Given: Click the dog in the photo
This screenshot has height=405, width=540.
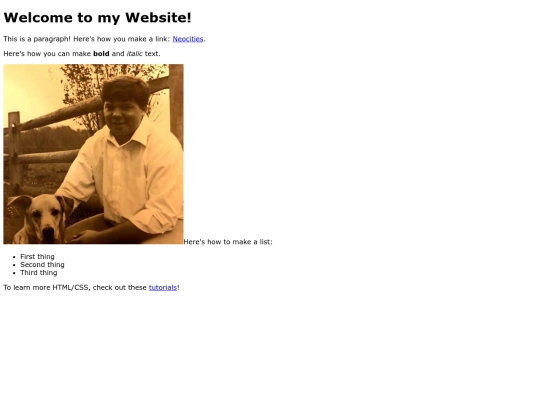Looking at the screenshot, I should point(41,219).
